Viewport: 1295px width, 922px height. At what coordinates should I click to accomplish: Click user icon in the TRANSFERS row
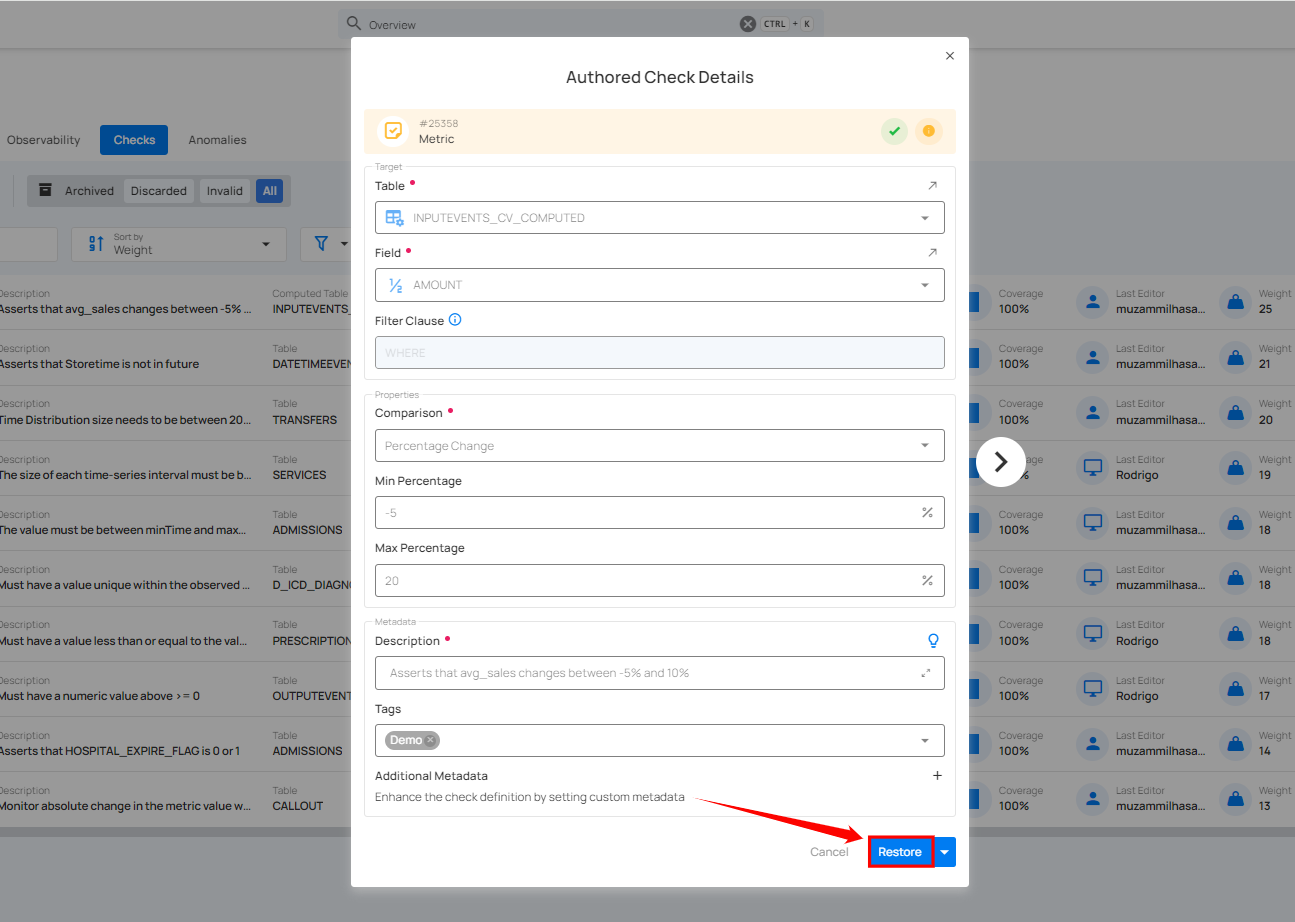1093,412
